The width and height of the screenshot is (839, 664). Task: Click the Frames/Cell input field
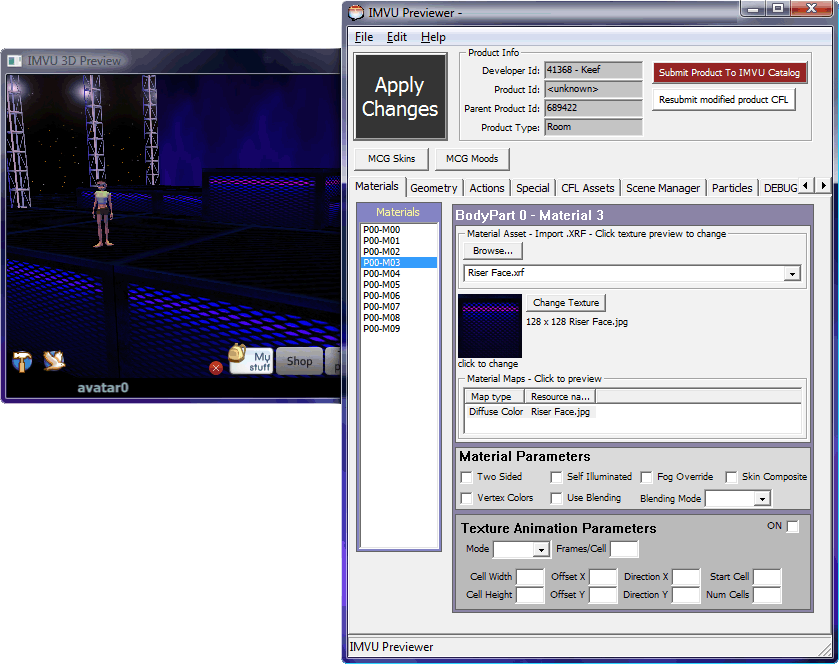624,549
